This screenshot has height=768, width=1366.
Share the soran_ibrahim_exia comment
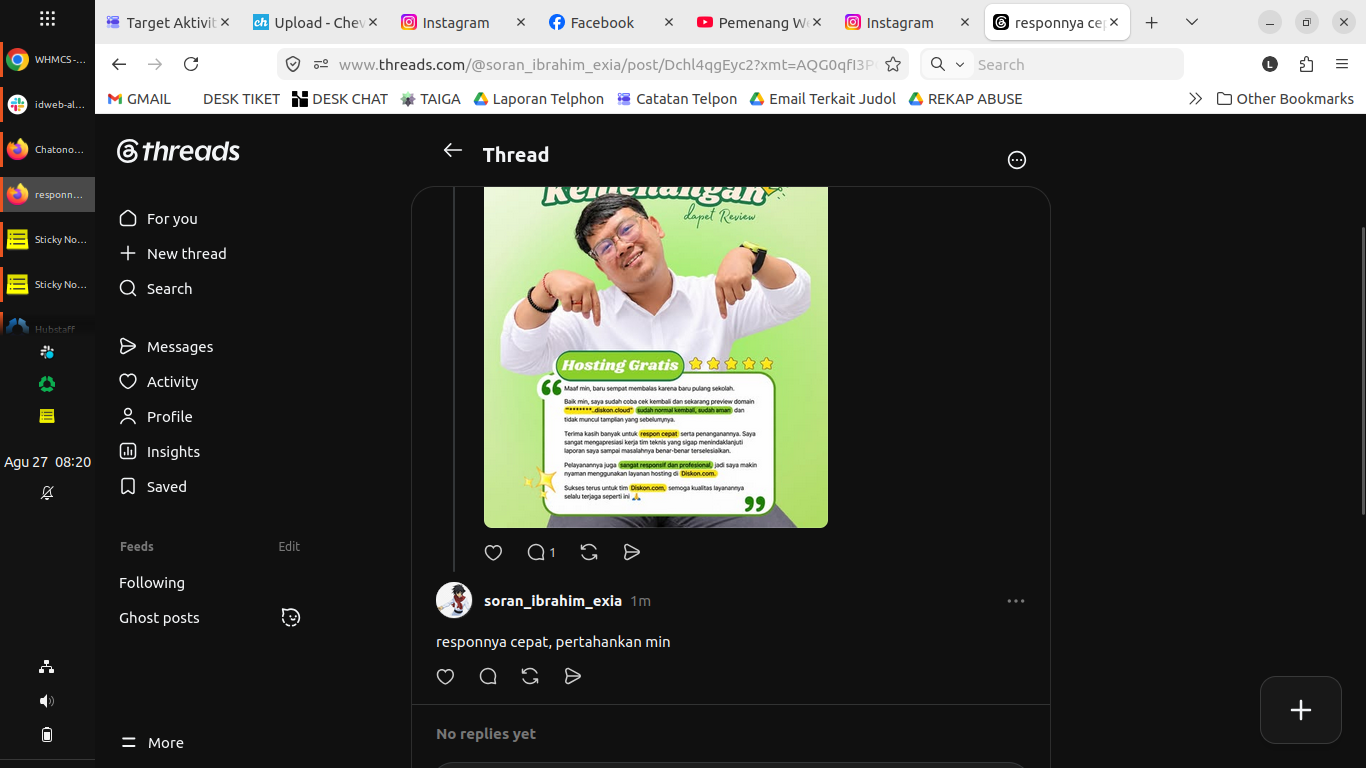(572, 677)
